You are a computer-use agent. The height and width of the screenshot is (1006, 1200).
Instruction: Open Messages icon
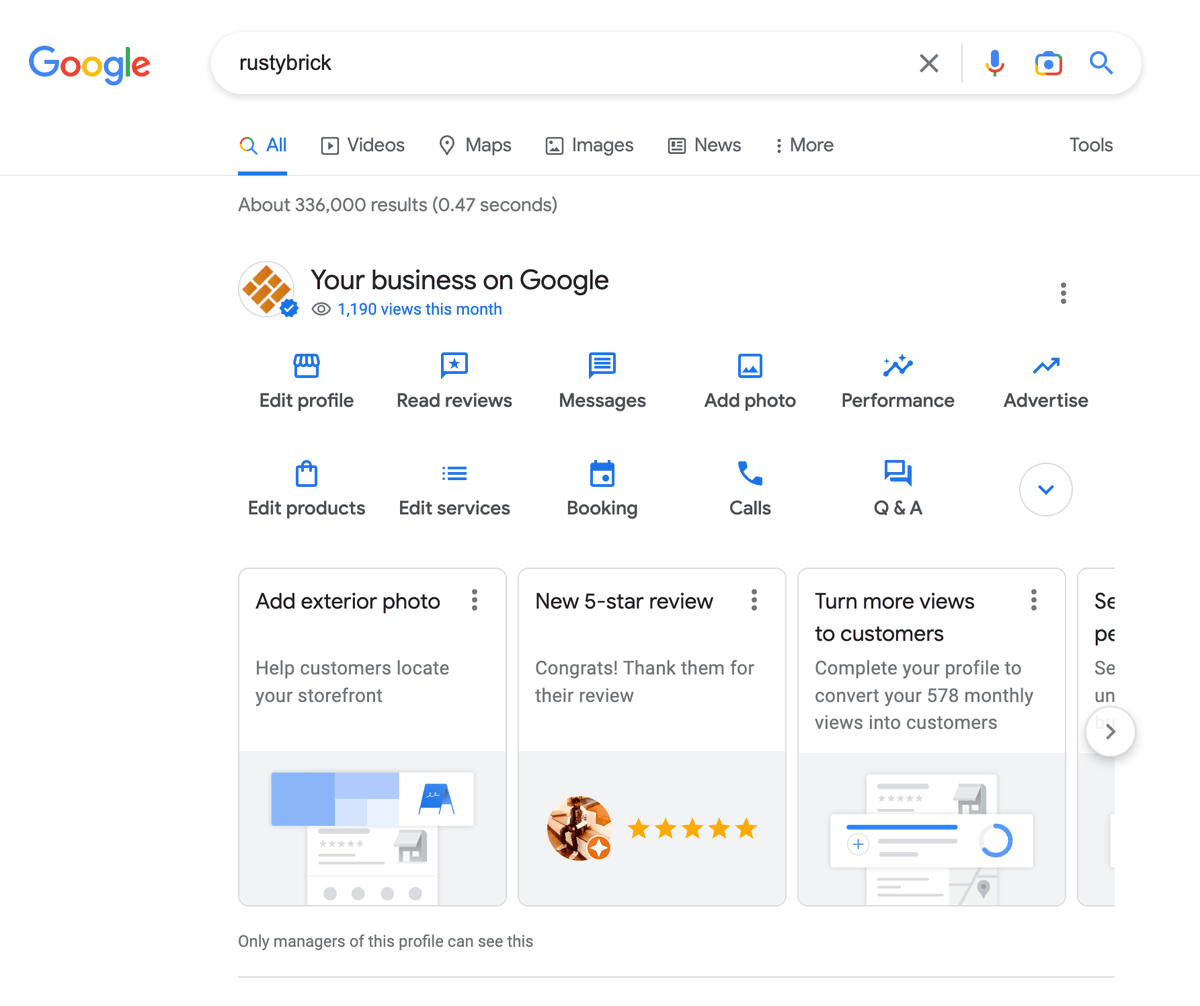pyautogui.click(x=602, y=365)
